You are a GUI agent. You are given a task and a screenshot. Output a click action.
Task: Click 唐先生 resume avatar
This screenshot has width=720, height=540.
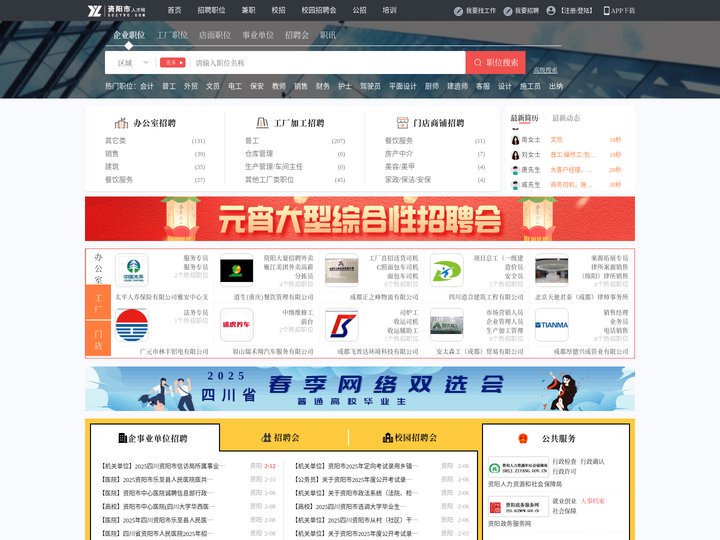pyautogui.click(x=516, y=170)
